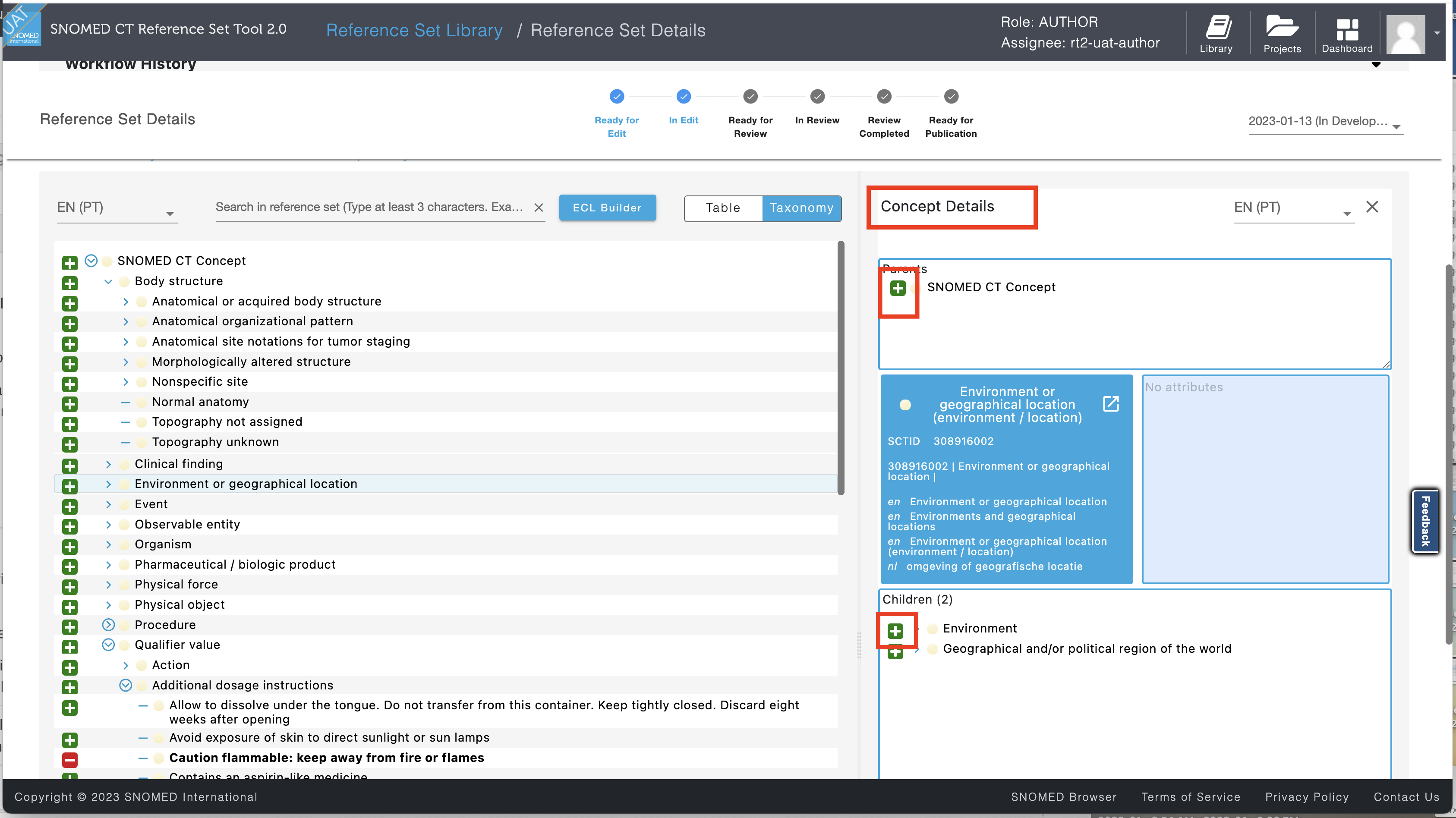The image size is (1456, 818).
Task: Select Caution flammable dosage instruction item
Action: [327, 758]
